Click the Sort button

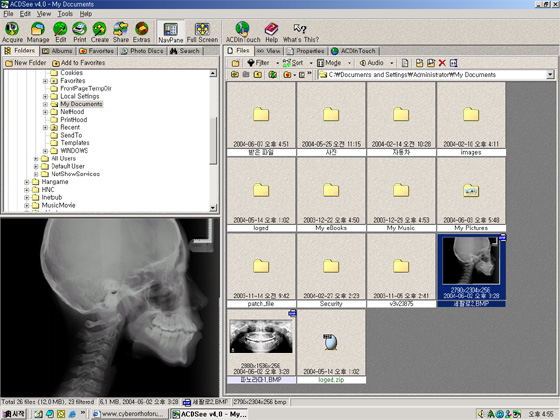click(292, 63)
